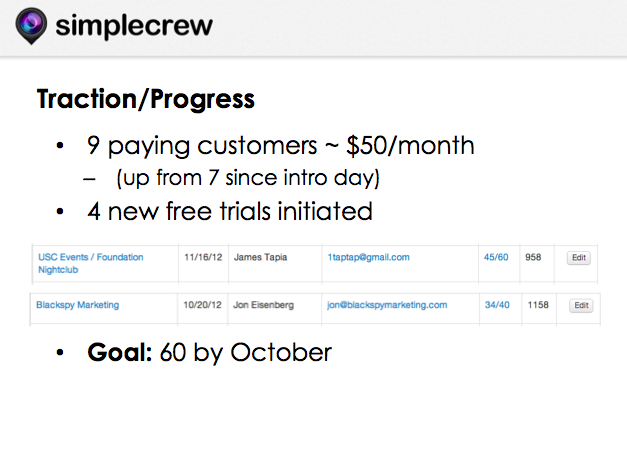
Task: Click Edit button for USC Events row
Action: [x=579, y=258]
